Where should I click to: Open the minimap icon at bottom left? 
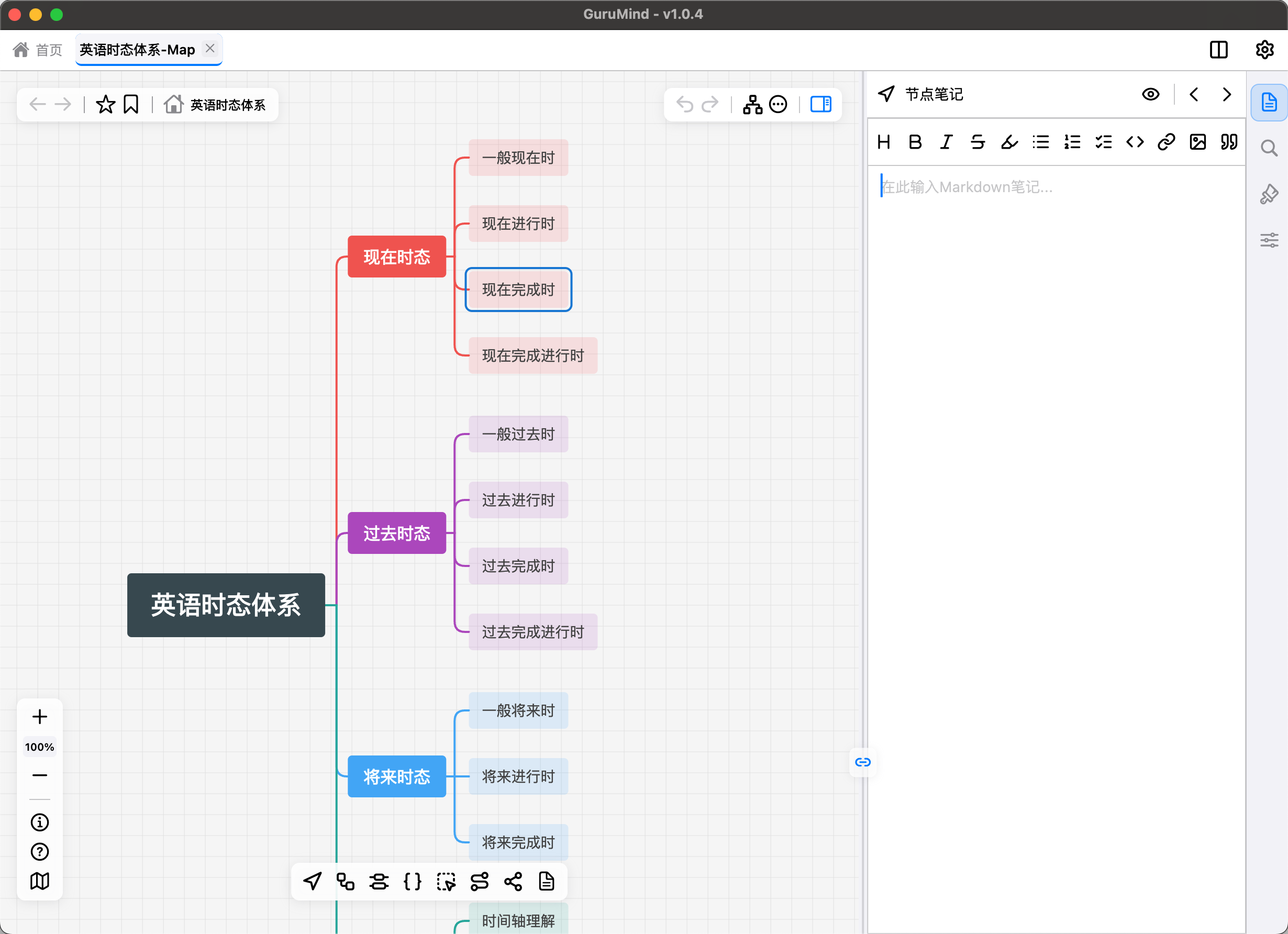[x=40, y=881]
